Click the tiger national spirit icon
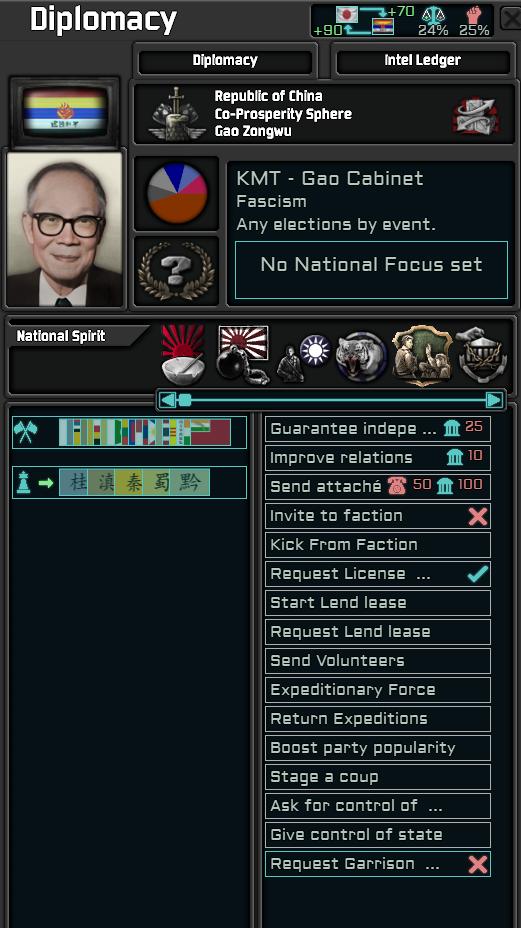Screen dimensions: 521x928 pos(361,356)
